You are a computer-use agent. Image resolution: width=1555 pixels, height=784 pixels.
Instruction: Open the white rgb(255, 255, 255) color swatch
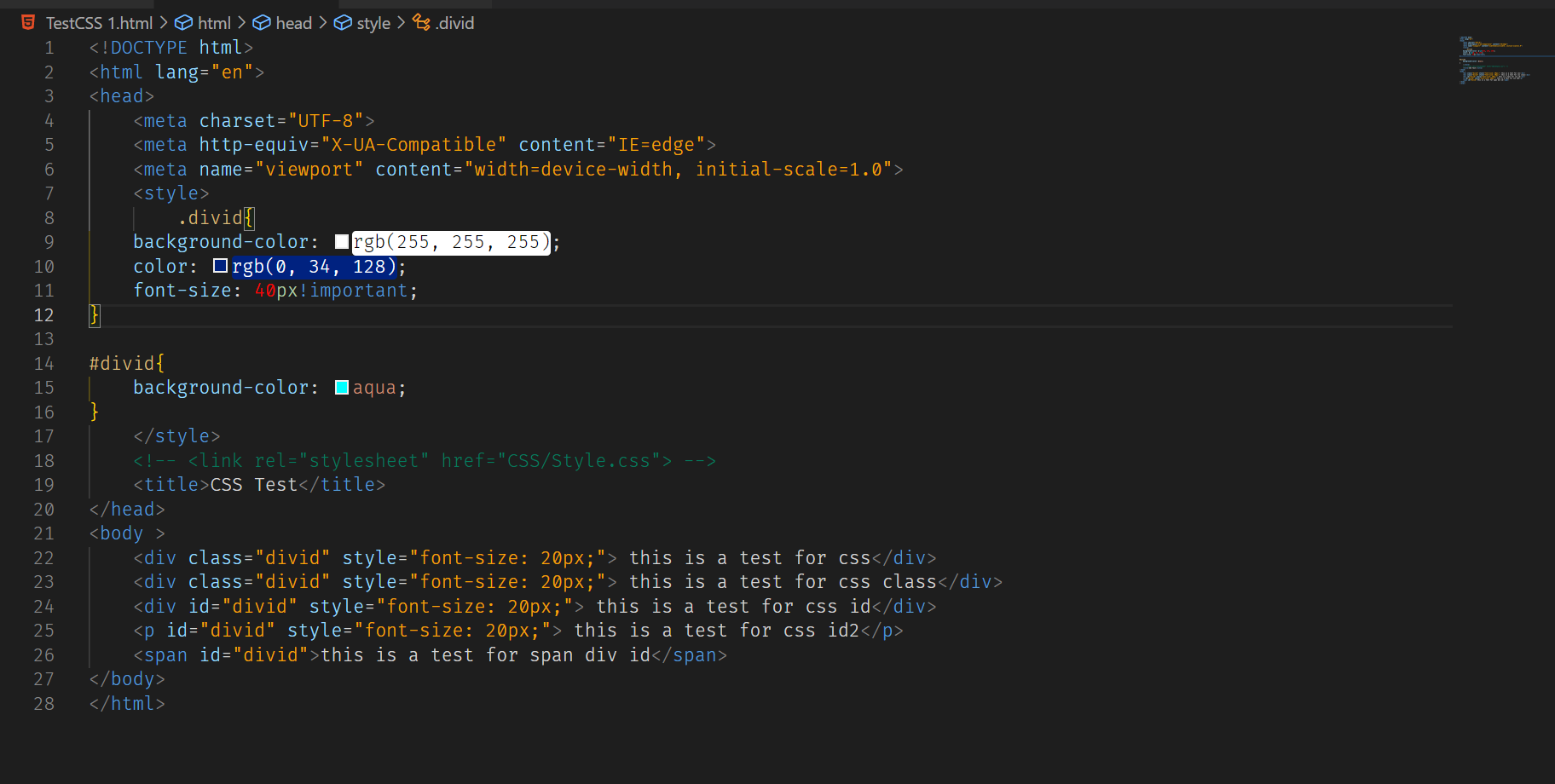(342, 242)
